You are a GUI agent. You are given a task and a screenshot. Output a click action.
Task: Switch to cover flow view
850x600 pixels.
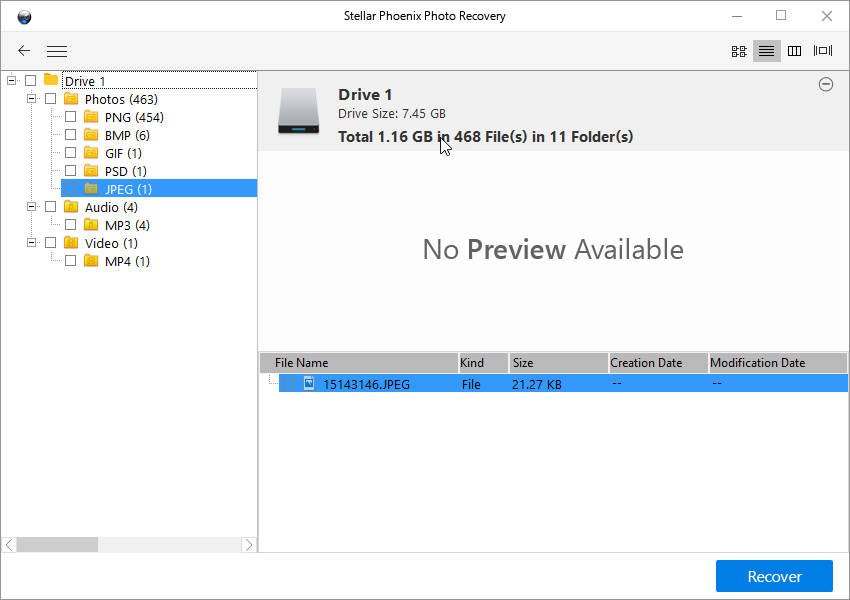pos(823,50)
